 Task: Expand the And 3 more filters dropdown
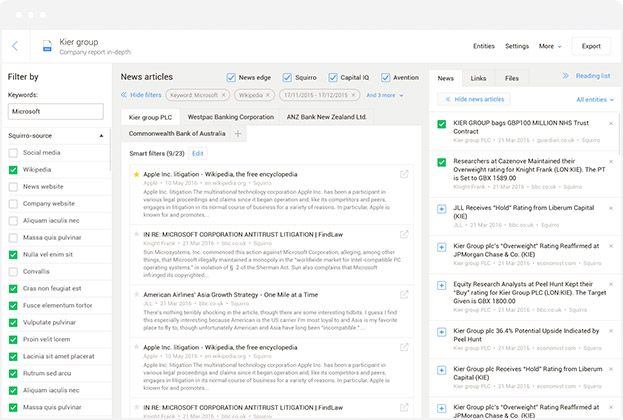pos(385,95)
